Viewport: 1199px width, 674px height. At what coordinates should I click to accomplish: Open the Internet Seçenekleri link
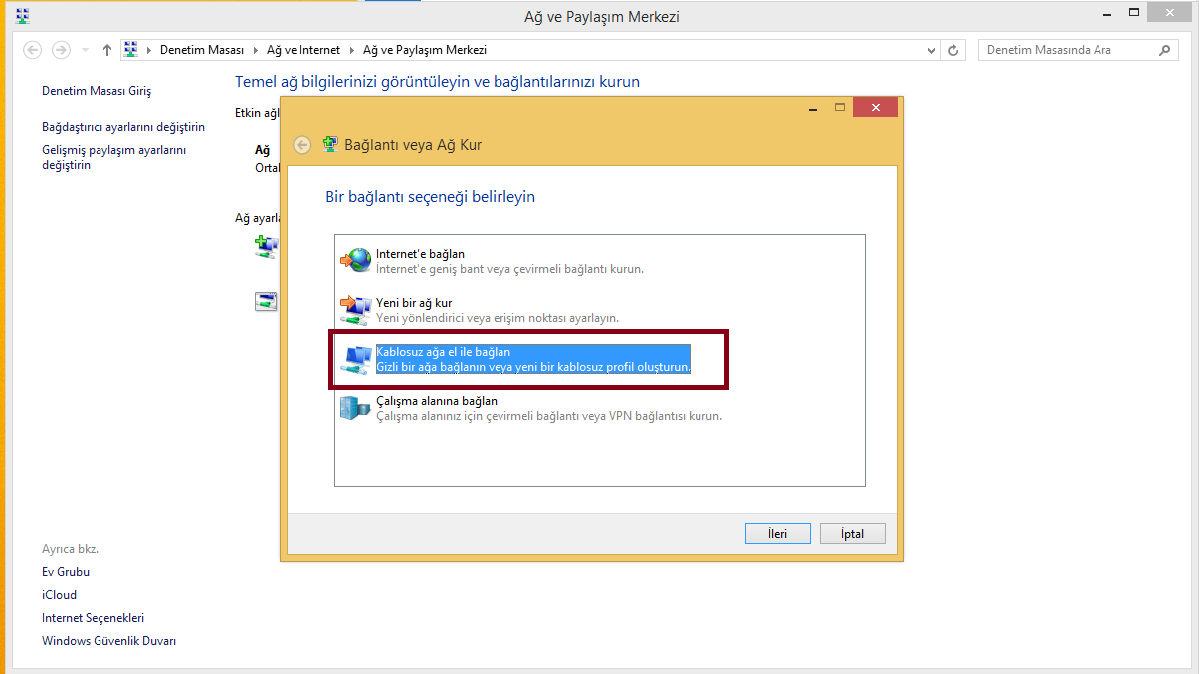point(93,618)
